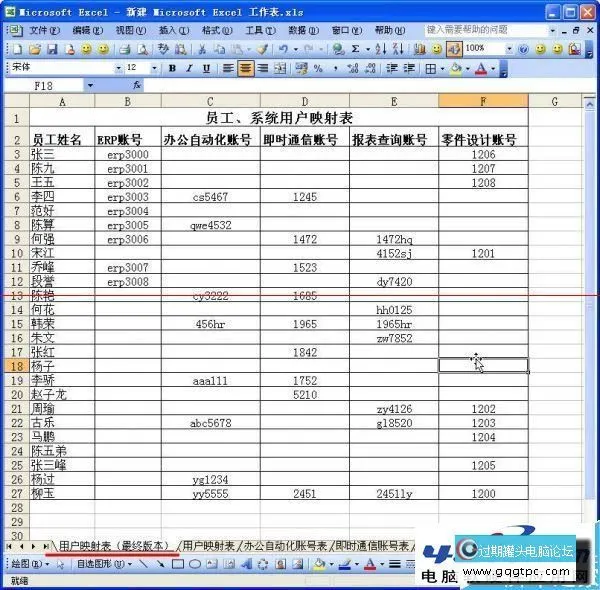
Task: Click the percent style icon
Action: [318, 68]
